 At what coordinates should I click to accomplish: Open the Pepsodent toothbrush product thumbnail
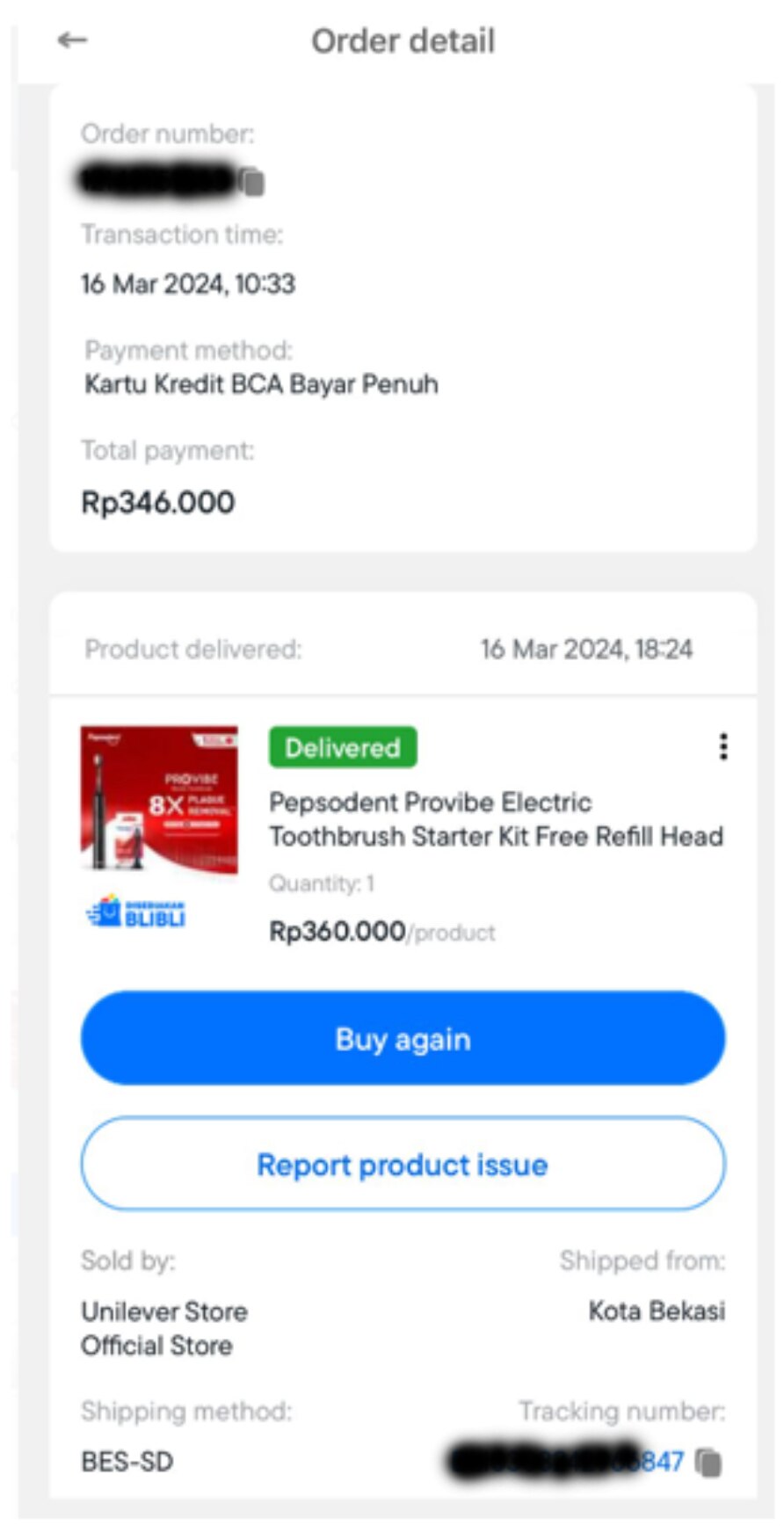pyautogui.click(x=159, y=798)
